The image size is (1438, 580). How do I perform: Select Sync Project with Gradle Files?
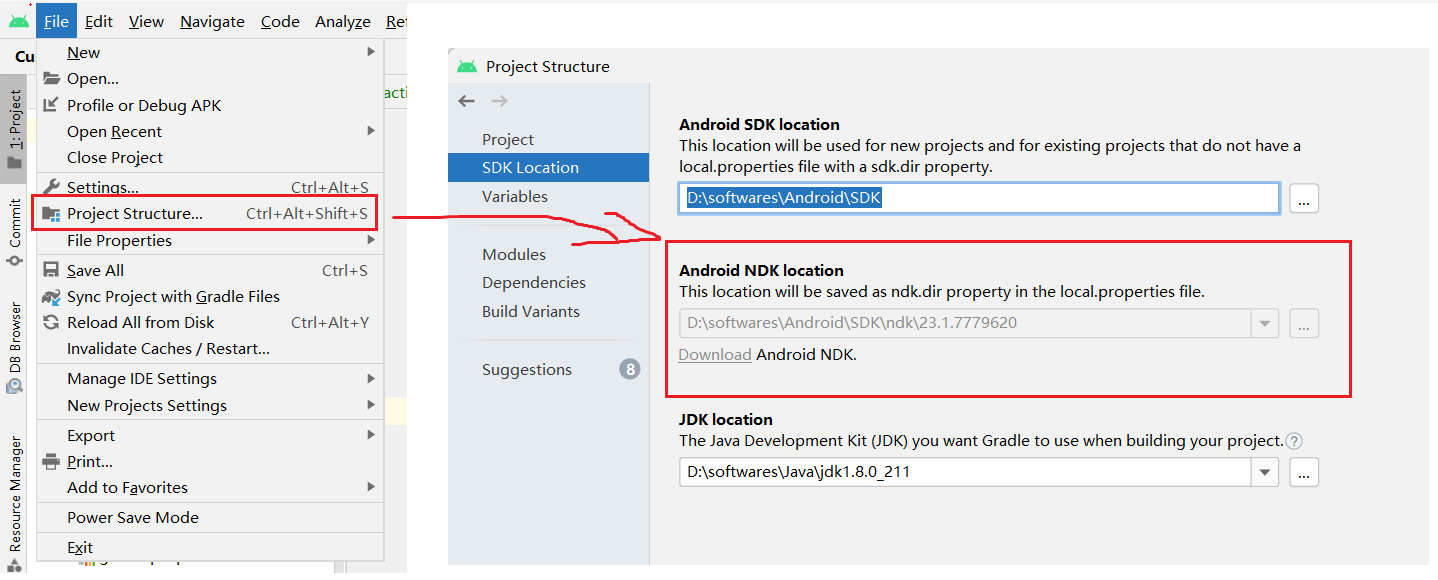pos(210,296)
